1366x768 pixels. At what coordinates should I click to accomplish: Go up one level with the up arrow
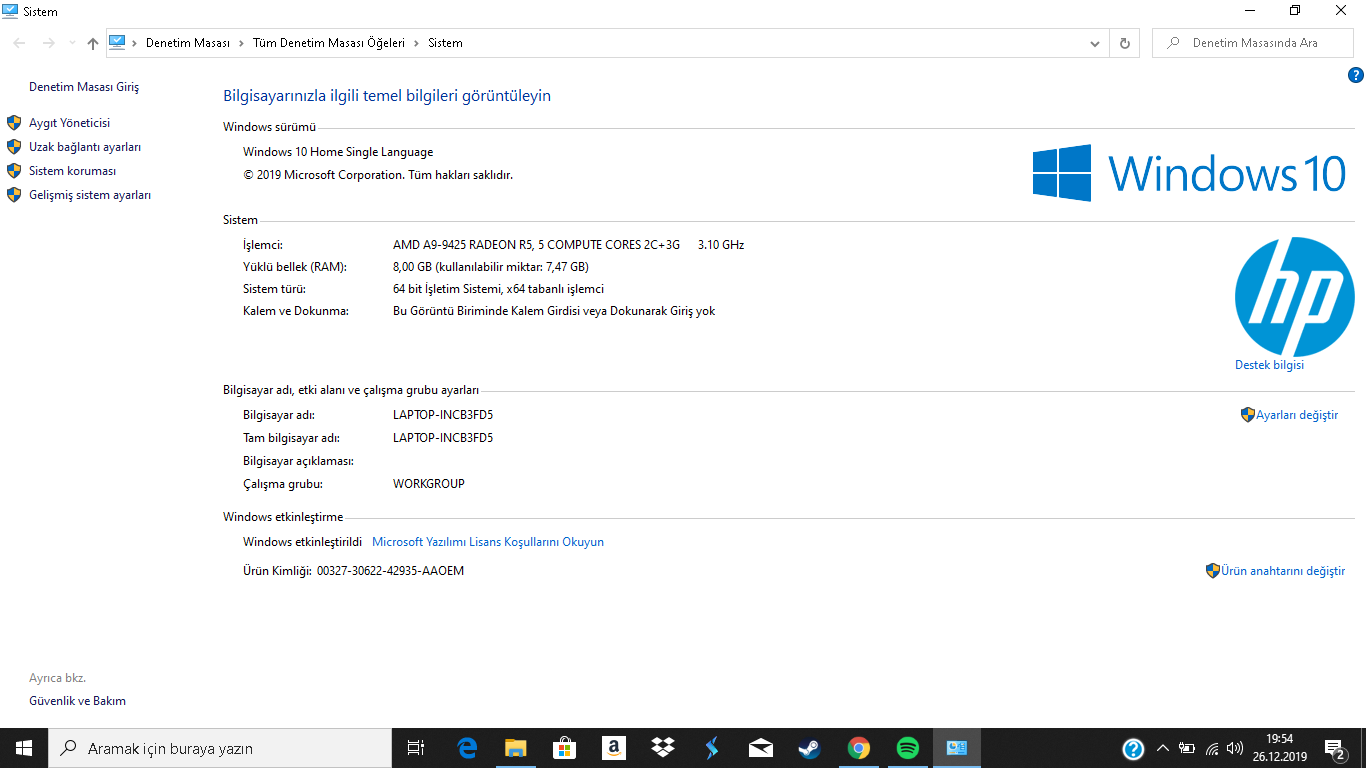(x=93, y=43)
